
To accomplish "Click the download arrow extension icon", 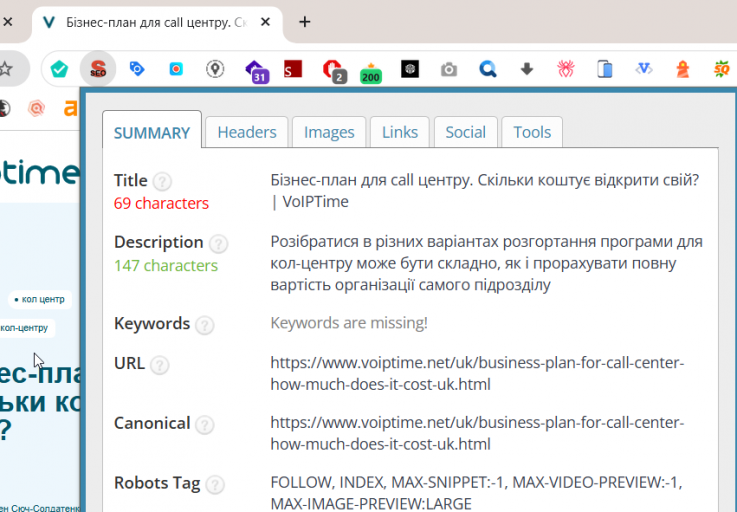I will 527,69.
